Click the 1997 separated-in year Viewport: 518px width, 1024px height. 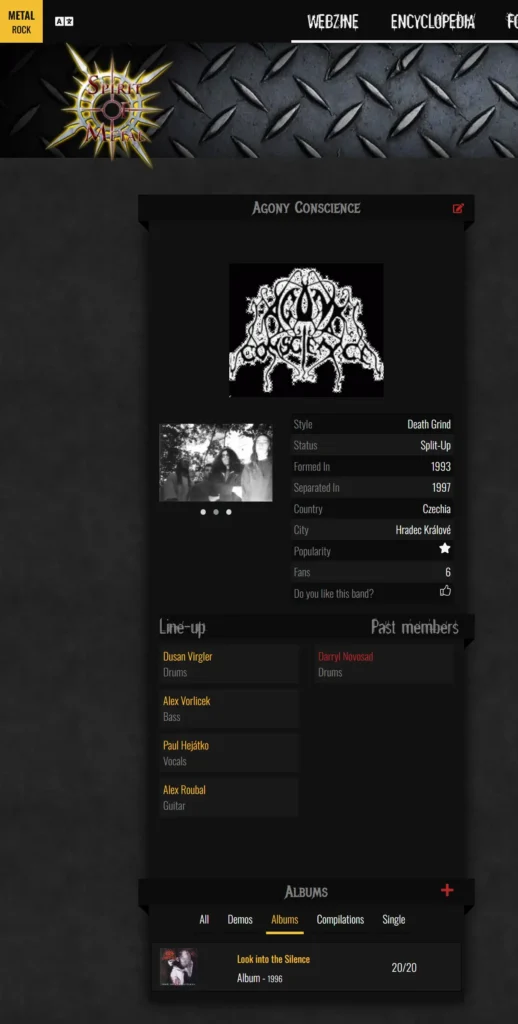pos(441,487)
